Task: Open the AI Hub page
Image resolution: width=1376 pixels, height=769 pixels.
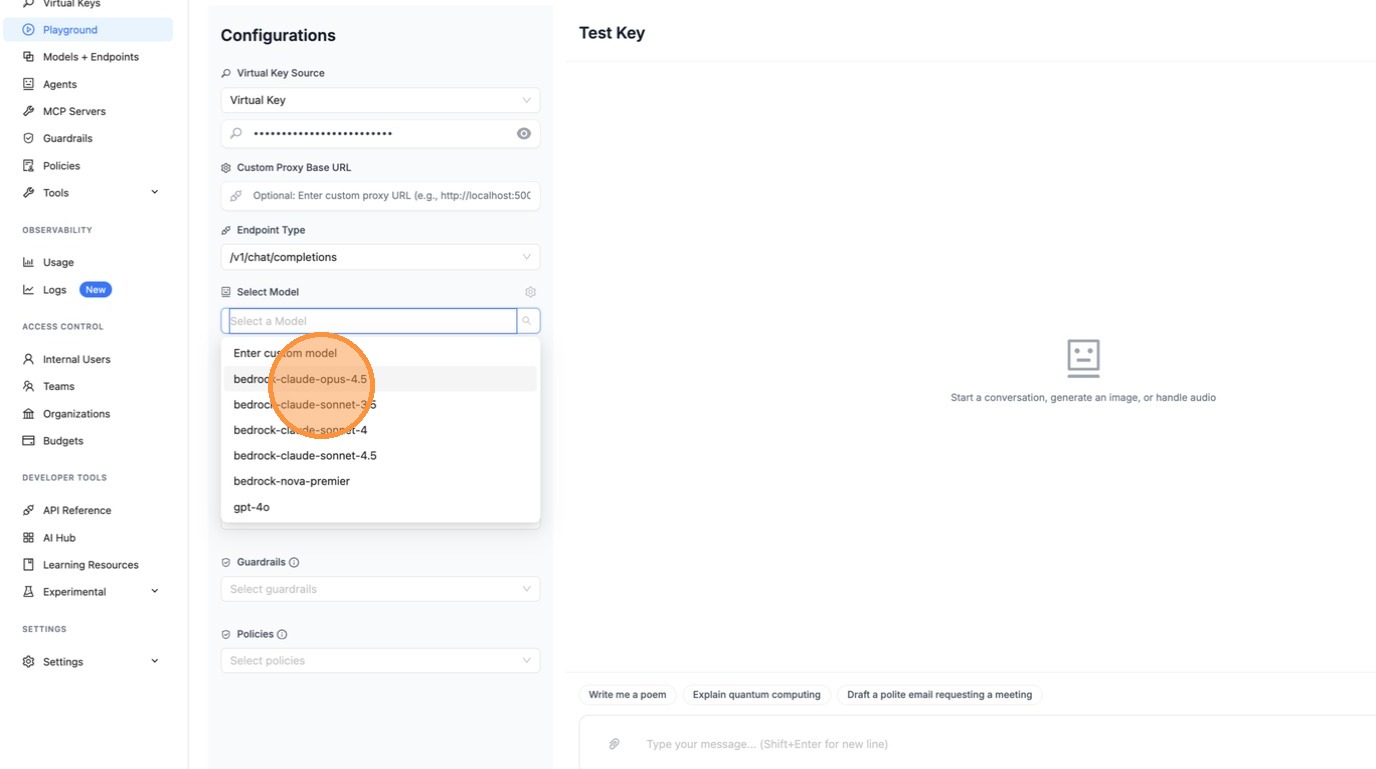Action: pos(59,537)
